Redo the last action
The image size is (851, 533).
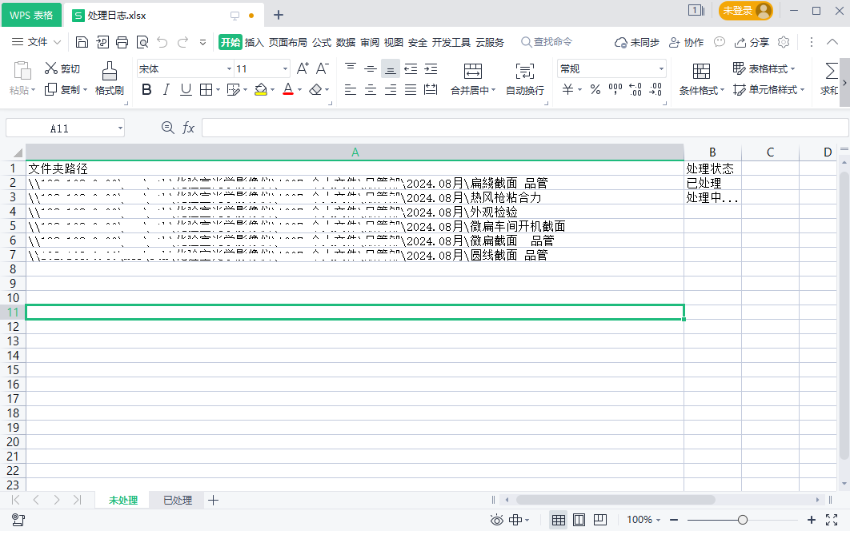tap(183, 42)
